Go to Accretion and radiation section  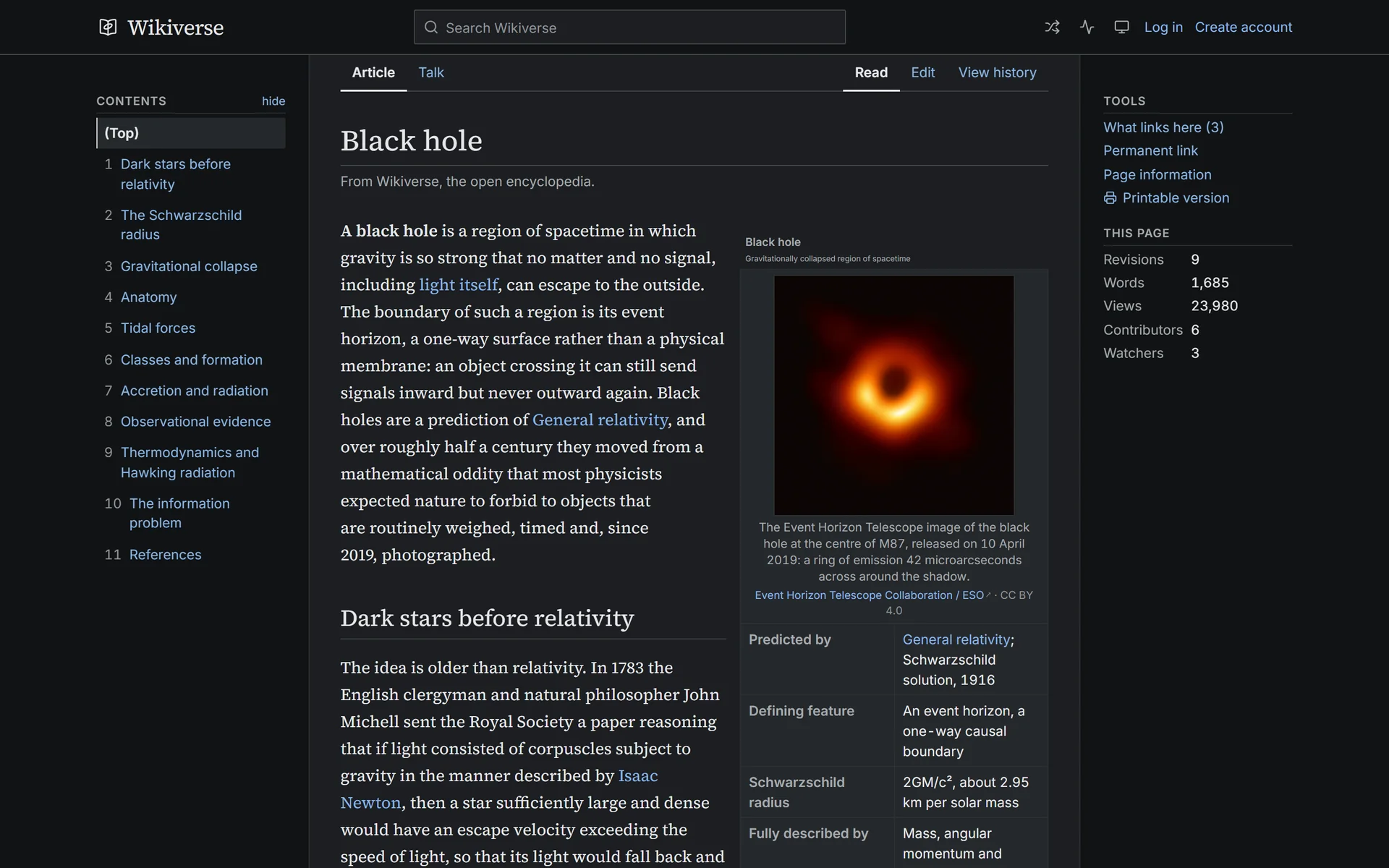point(194,391)
